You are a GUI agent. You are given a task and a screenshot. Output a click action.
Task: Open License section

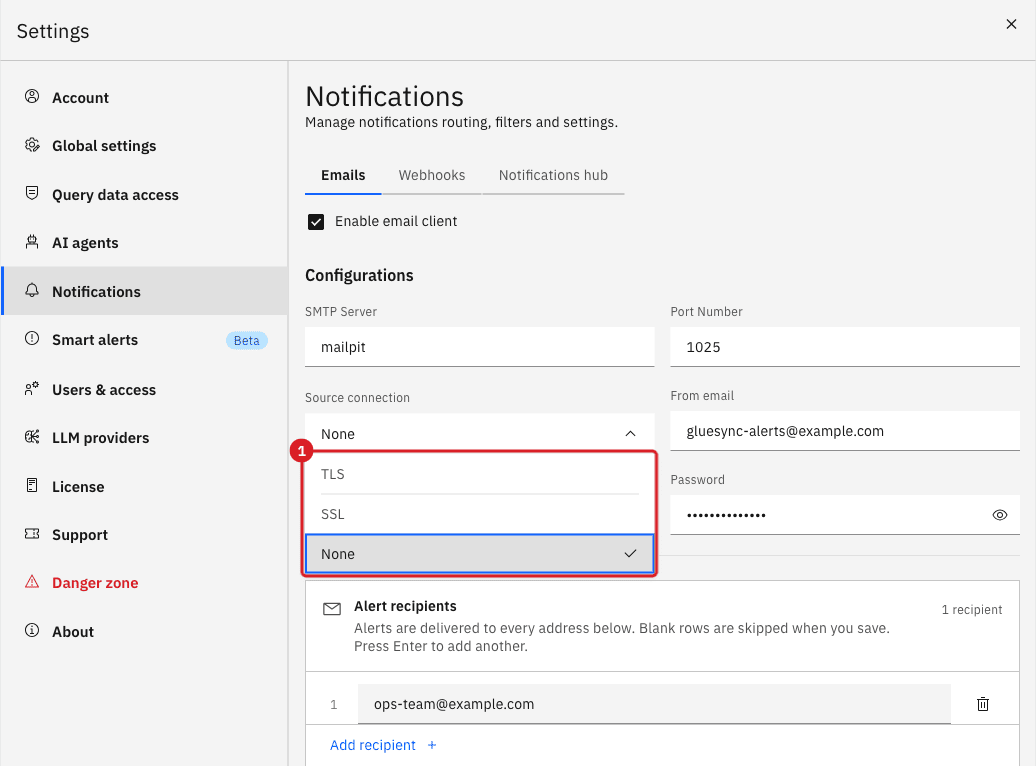[x=144, y=486]
